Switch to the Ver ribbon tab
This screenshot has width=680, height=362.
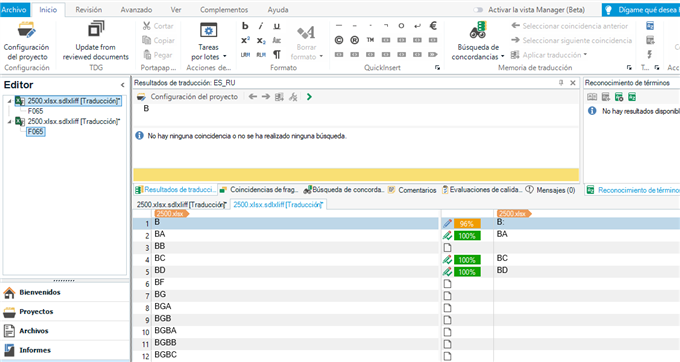[176, 10]
